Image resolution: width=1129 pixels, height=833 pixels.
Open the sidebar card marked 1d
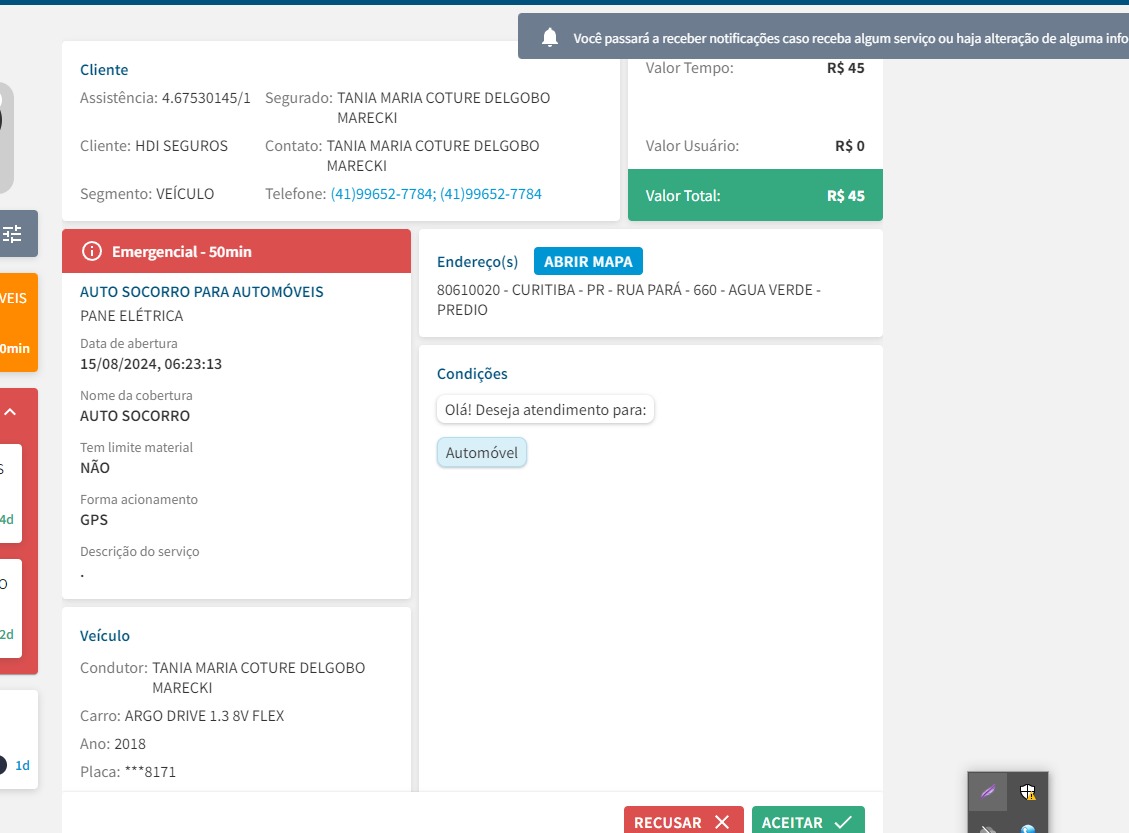coord(17,739)
